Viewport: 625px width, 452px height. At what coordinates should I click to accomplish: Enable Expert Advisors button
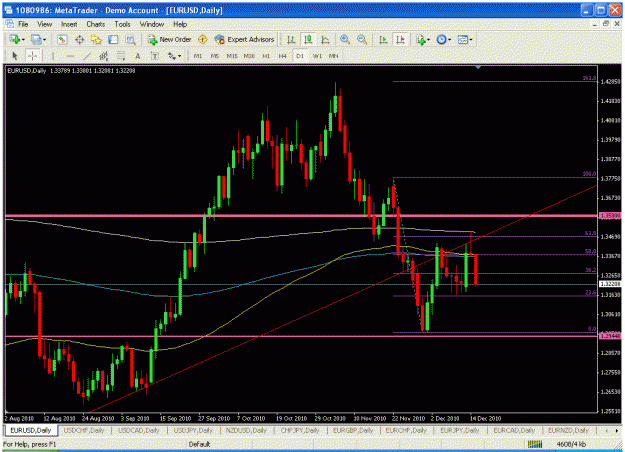[x=244, y=39]
